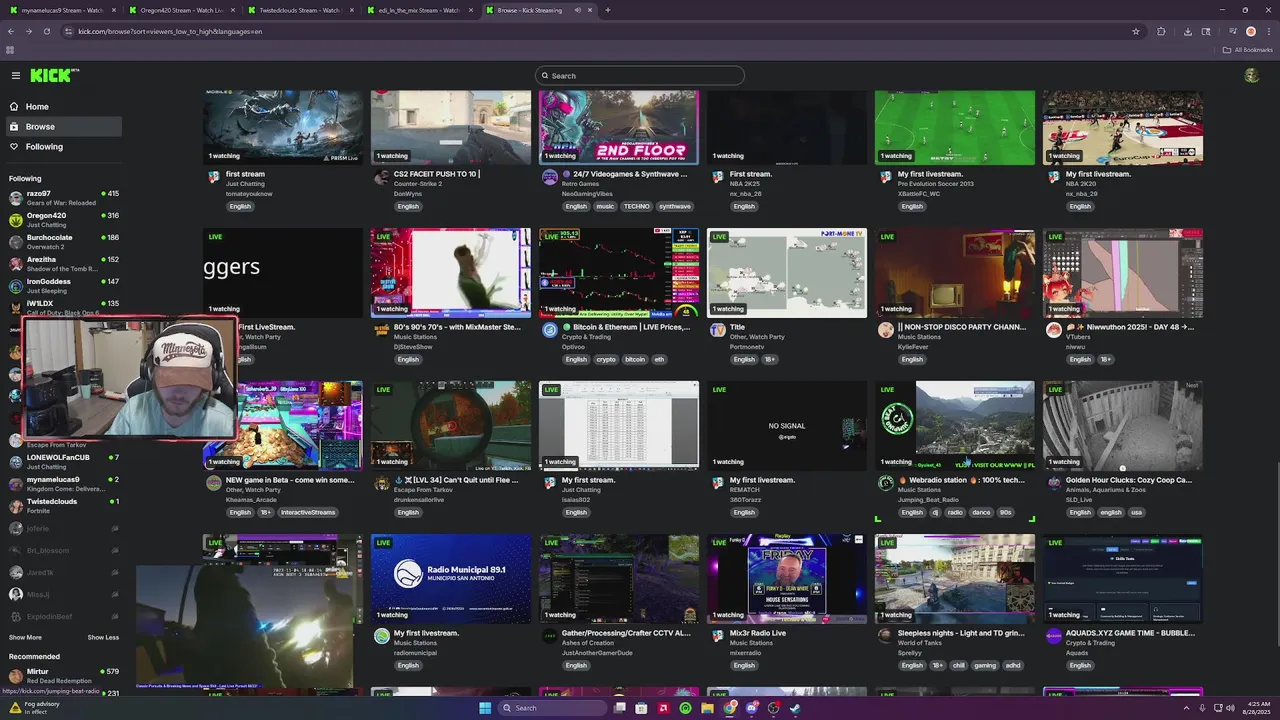Click the site info icon in address bar

click(x=68, y=31)
